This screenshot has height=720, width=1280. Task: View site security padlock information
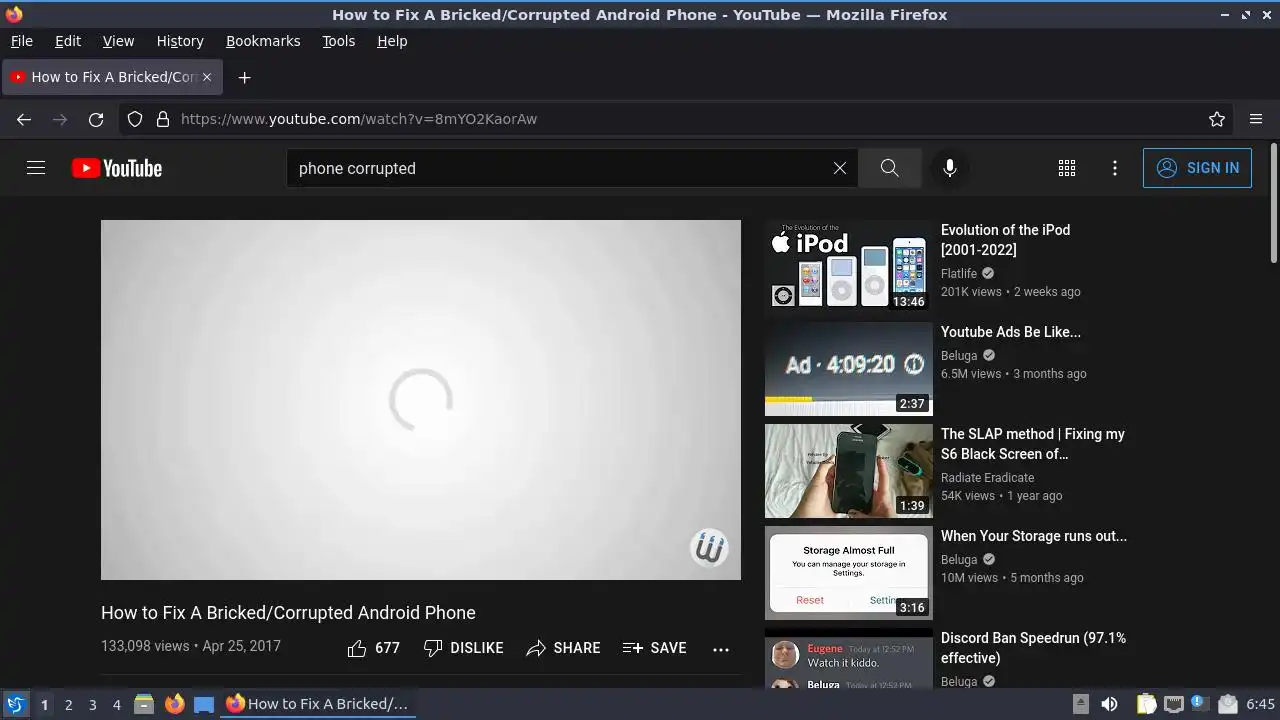(163, 119)
